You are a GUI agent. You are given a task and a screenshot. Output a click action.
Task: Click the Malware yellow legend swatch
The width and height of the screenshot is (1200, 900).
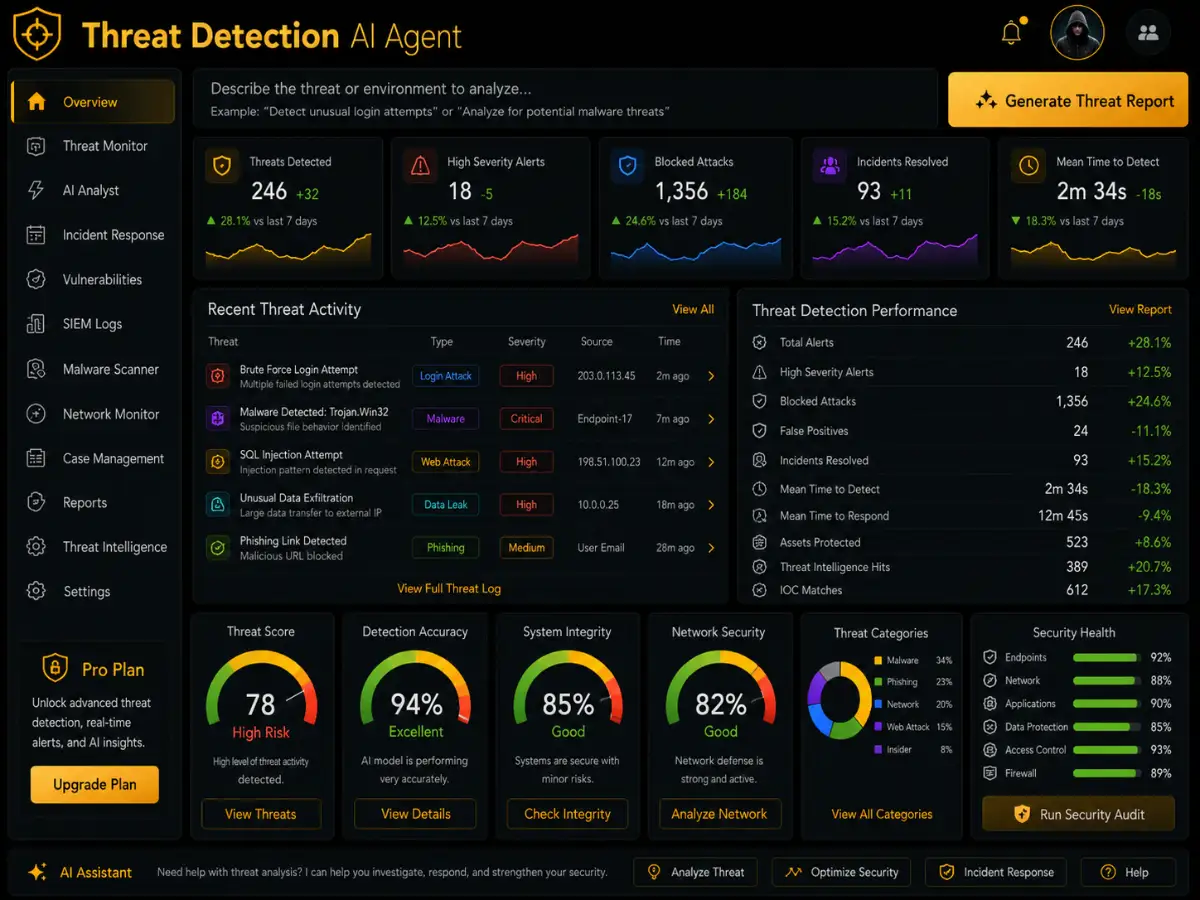tap(878, 661)
